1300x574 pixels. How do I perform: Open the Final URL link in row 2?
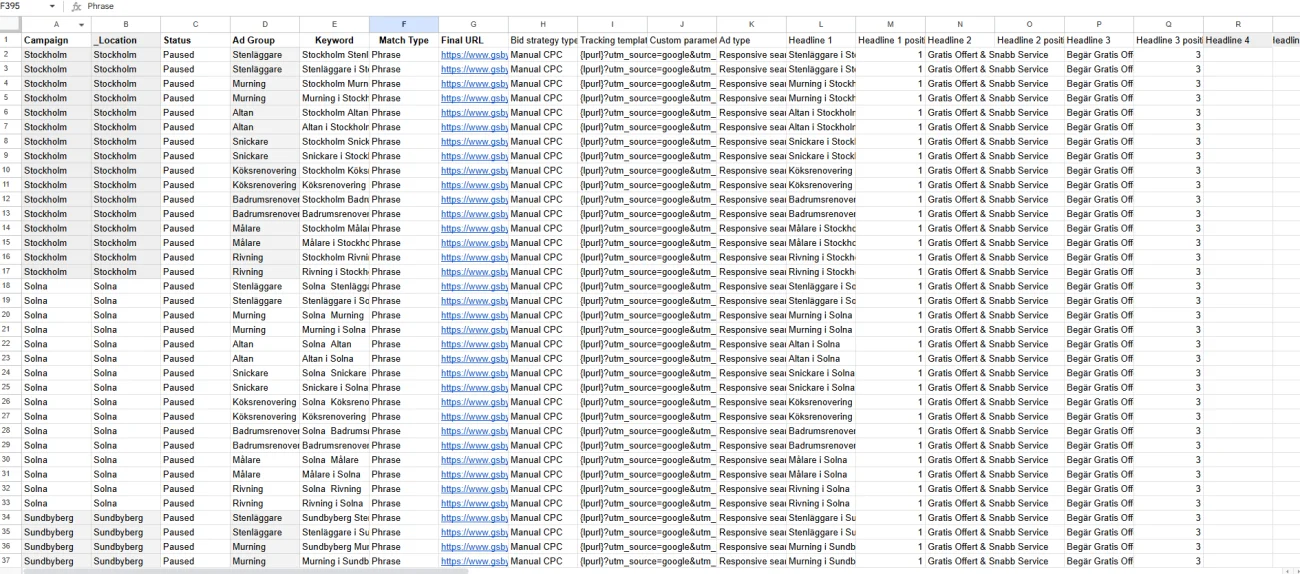(x=474, y=54)
